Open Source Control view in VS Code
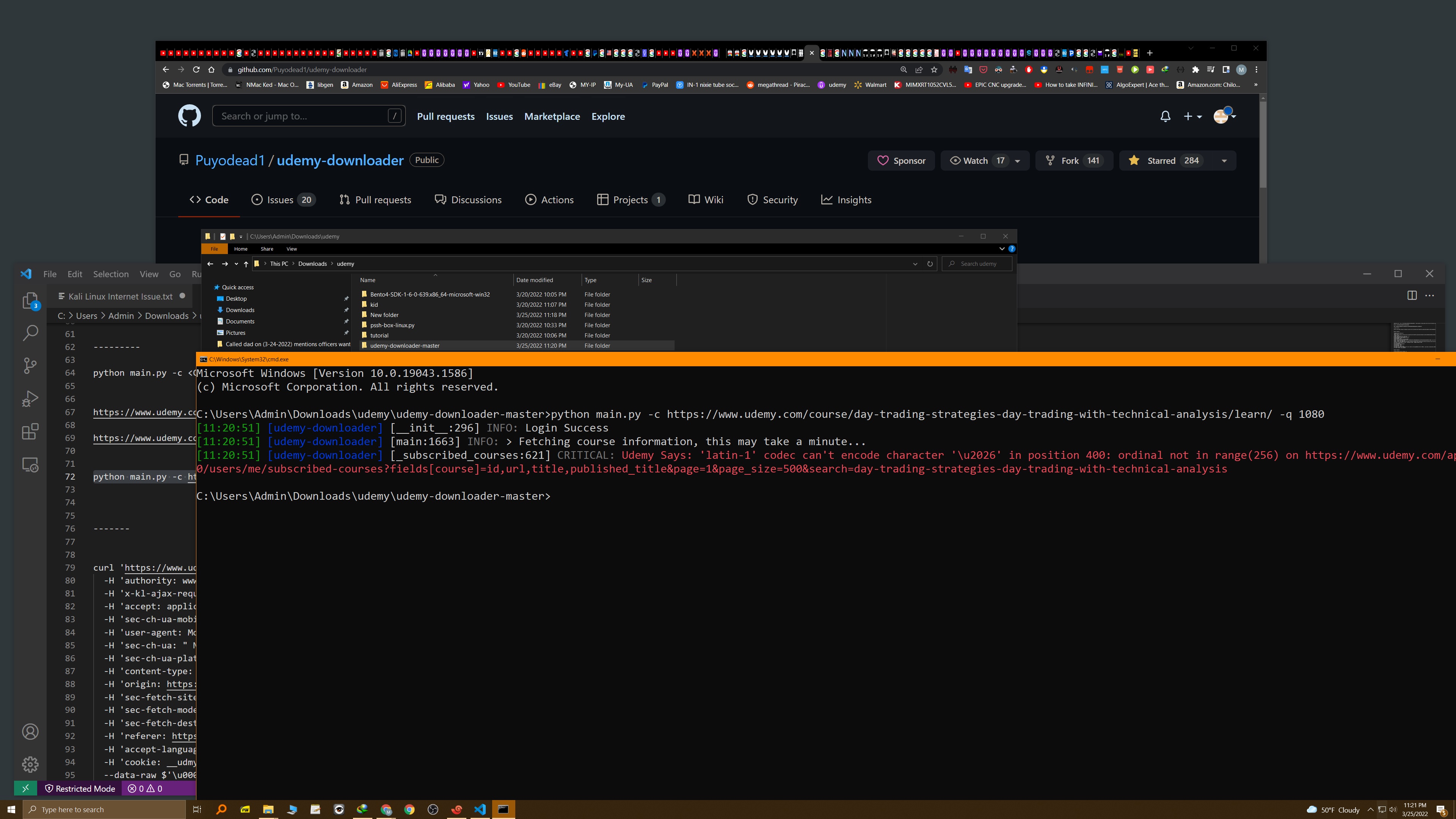The width and height of the screenshot is (1456, 819). pyautogui.click(x=30, y=366)
